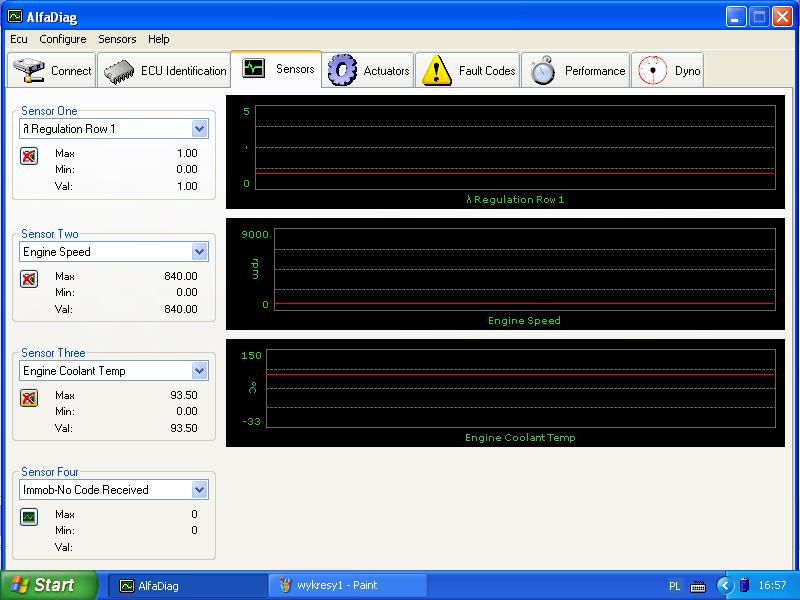
Task: Expand the Sensor Three dropdown arrow
Action: coord(199,371)
